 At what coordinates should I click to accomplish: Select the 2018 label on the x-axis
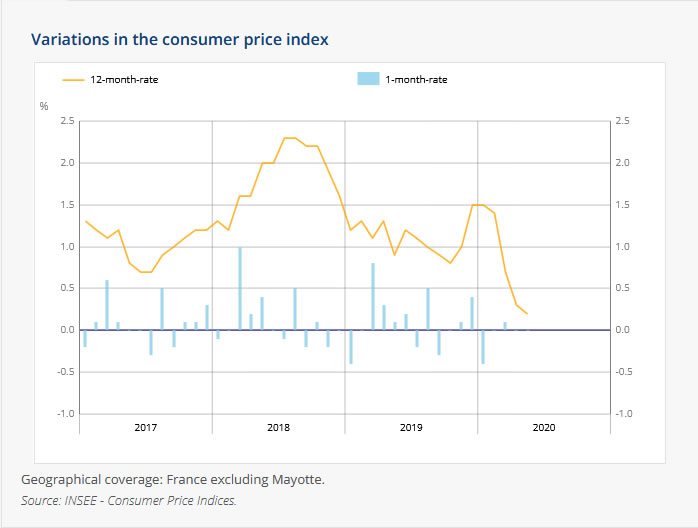(279, 427)
